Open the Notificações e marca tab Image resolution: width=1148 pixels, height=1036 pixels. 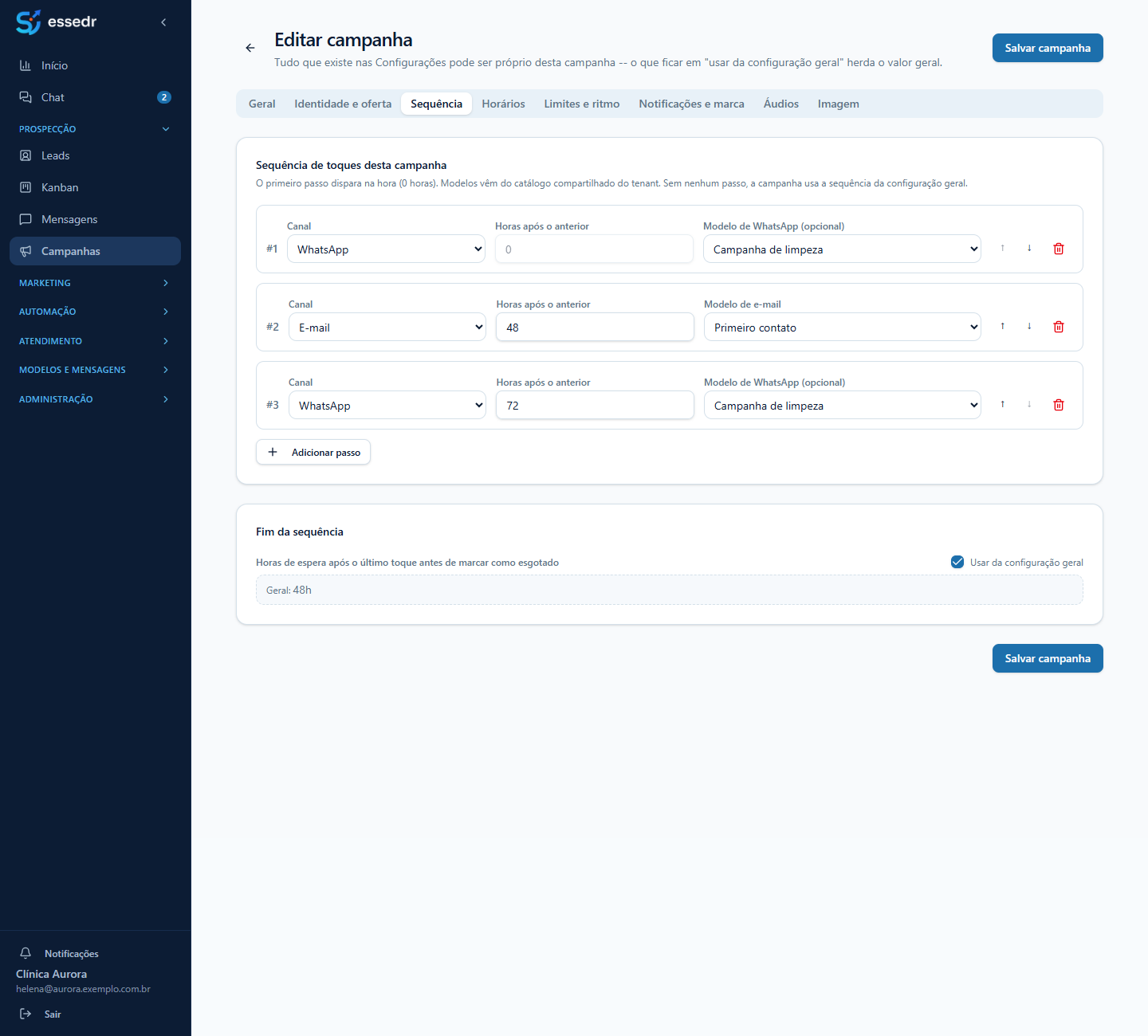pyautogui.click(x=692, y=104)
